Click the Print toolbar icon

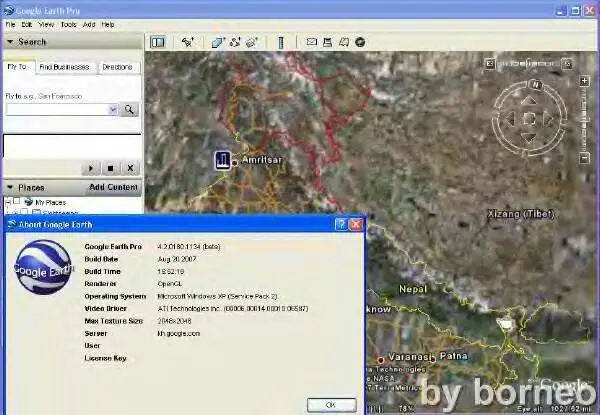[327, 42]
